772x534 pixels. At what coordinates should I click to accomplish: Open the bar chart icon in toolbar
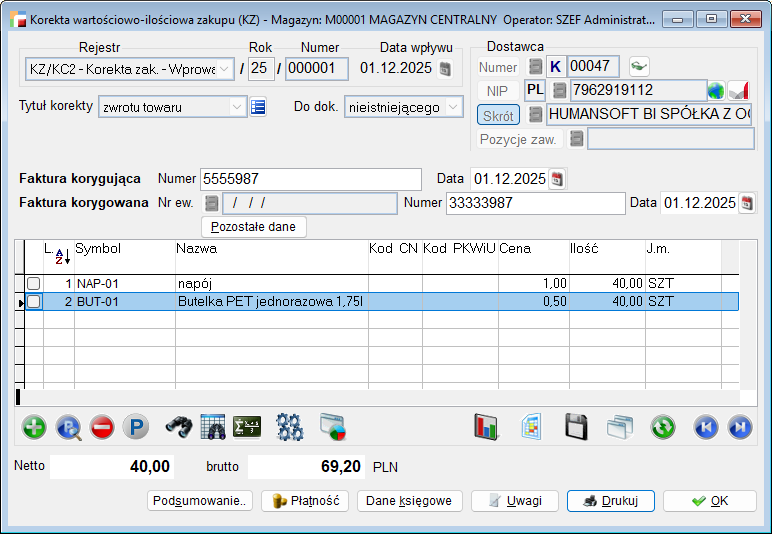[486, 428]
